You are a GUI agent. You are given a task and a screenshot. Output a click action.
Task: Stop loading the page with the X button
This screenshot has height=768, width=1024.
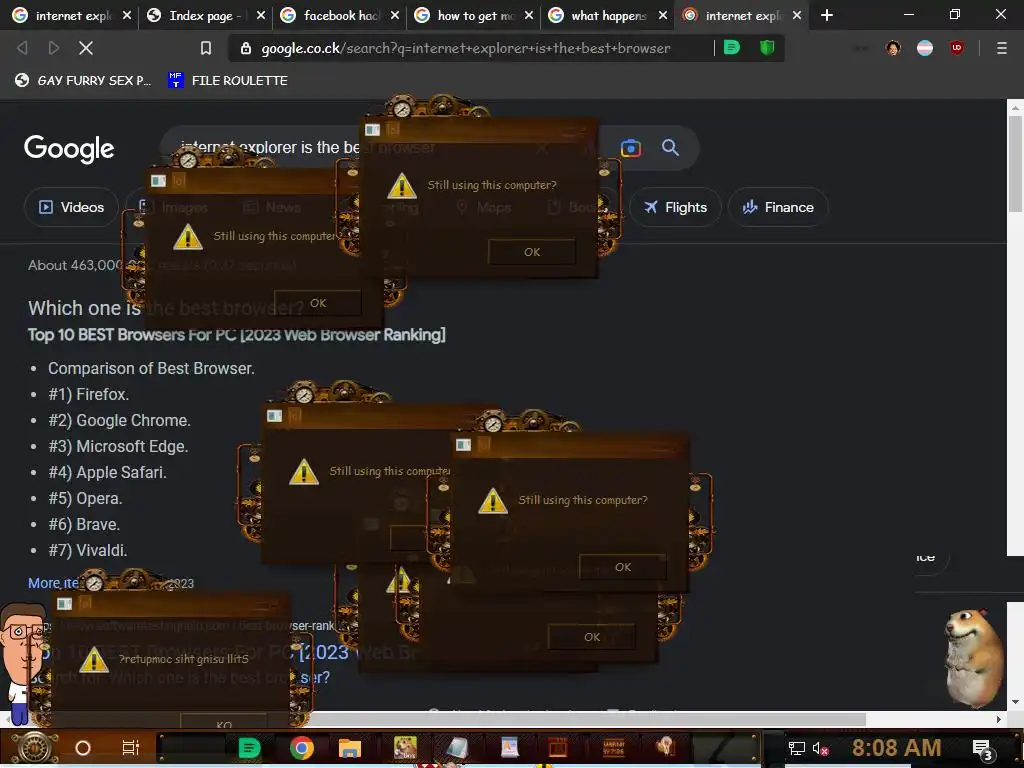86,48
